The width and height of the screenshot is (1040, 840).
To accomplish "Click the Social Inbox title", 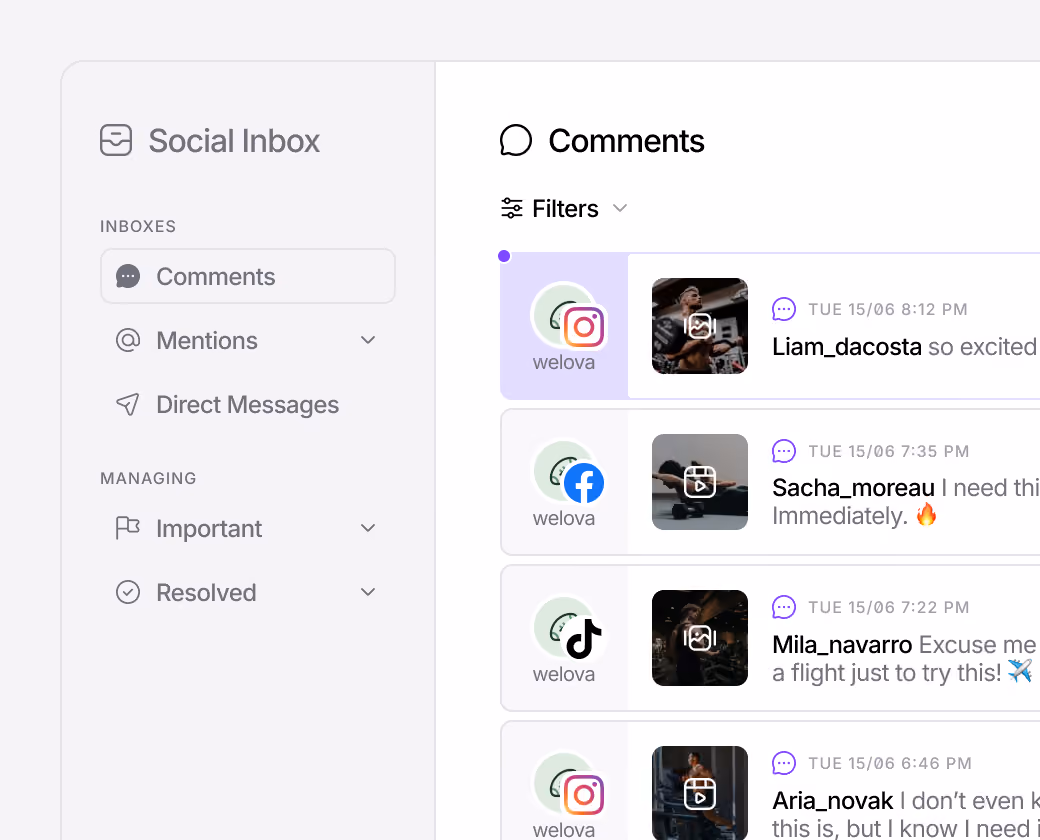I will click(234, 141).
